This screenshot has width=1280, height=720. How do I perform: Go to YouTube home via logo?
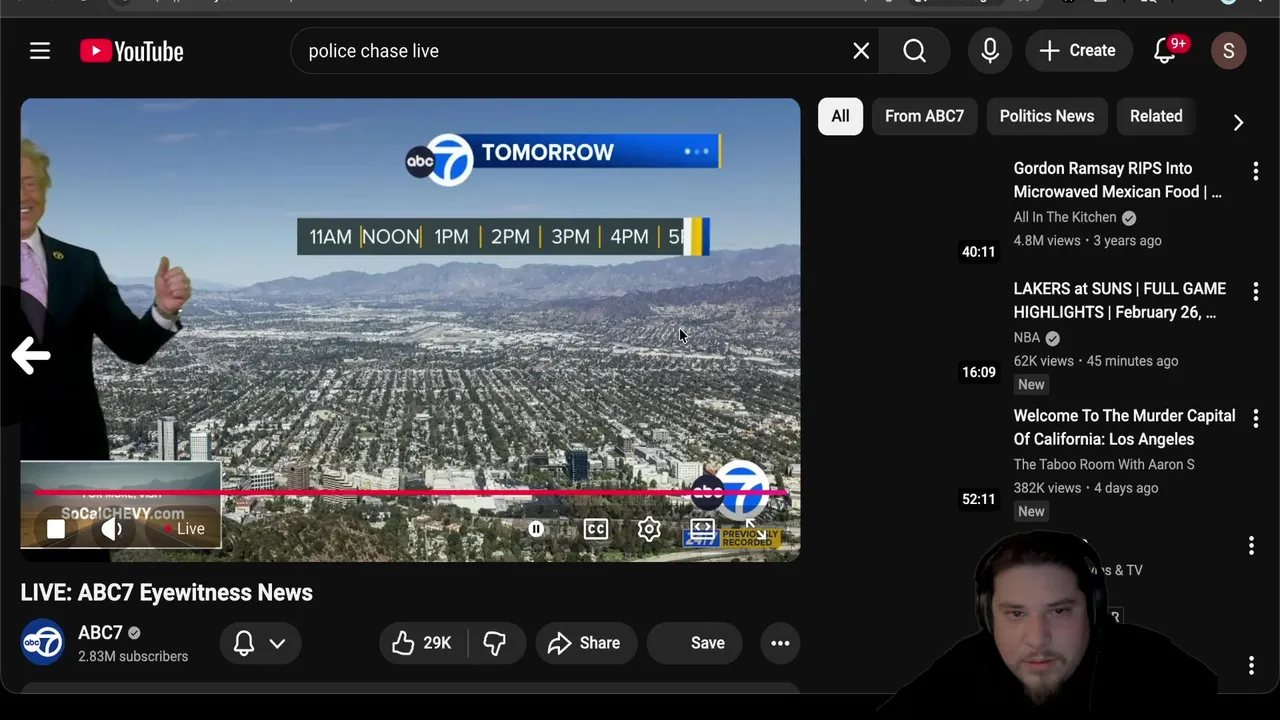click(132, 51)
